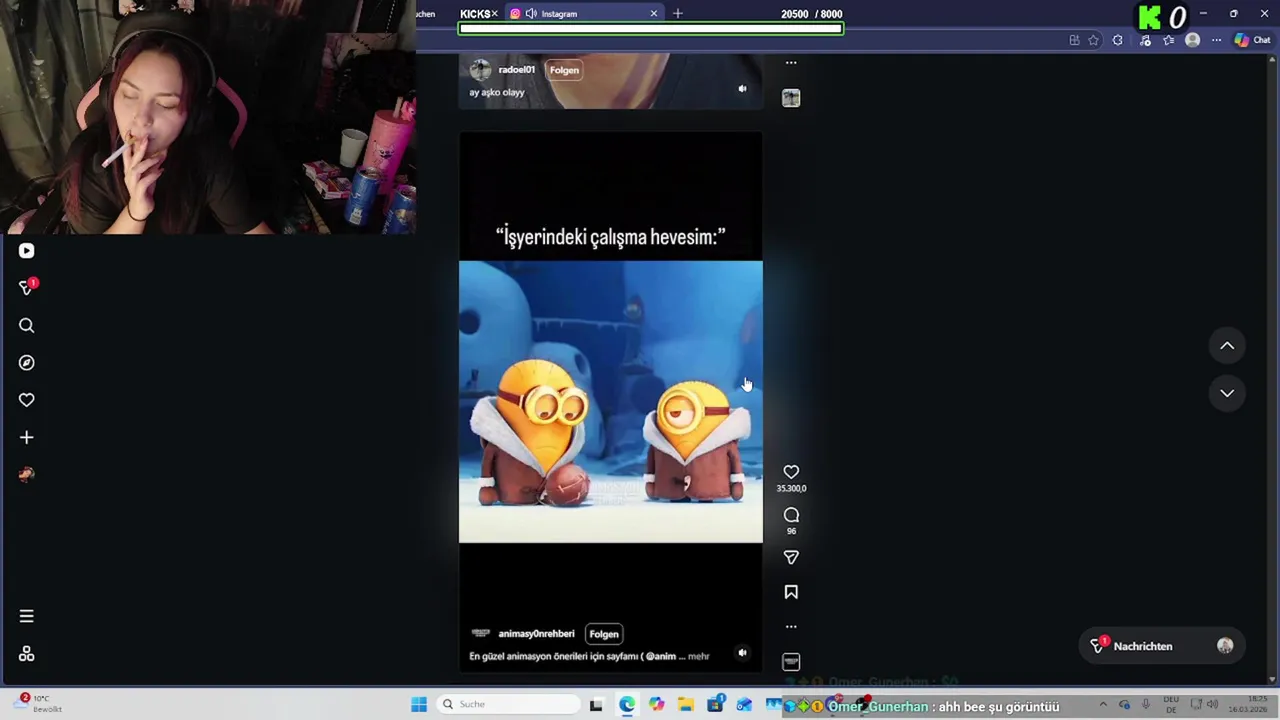1280x720 pixels.
Task: Open browser extensions puzzle icon
Action: coord(1118,40)
